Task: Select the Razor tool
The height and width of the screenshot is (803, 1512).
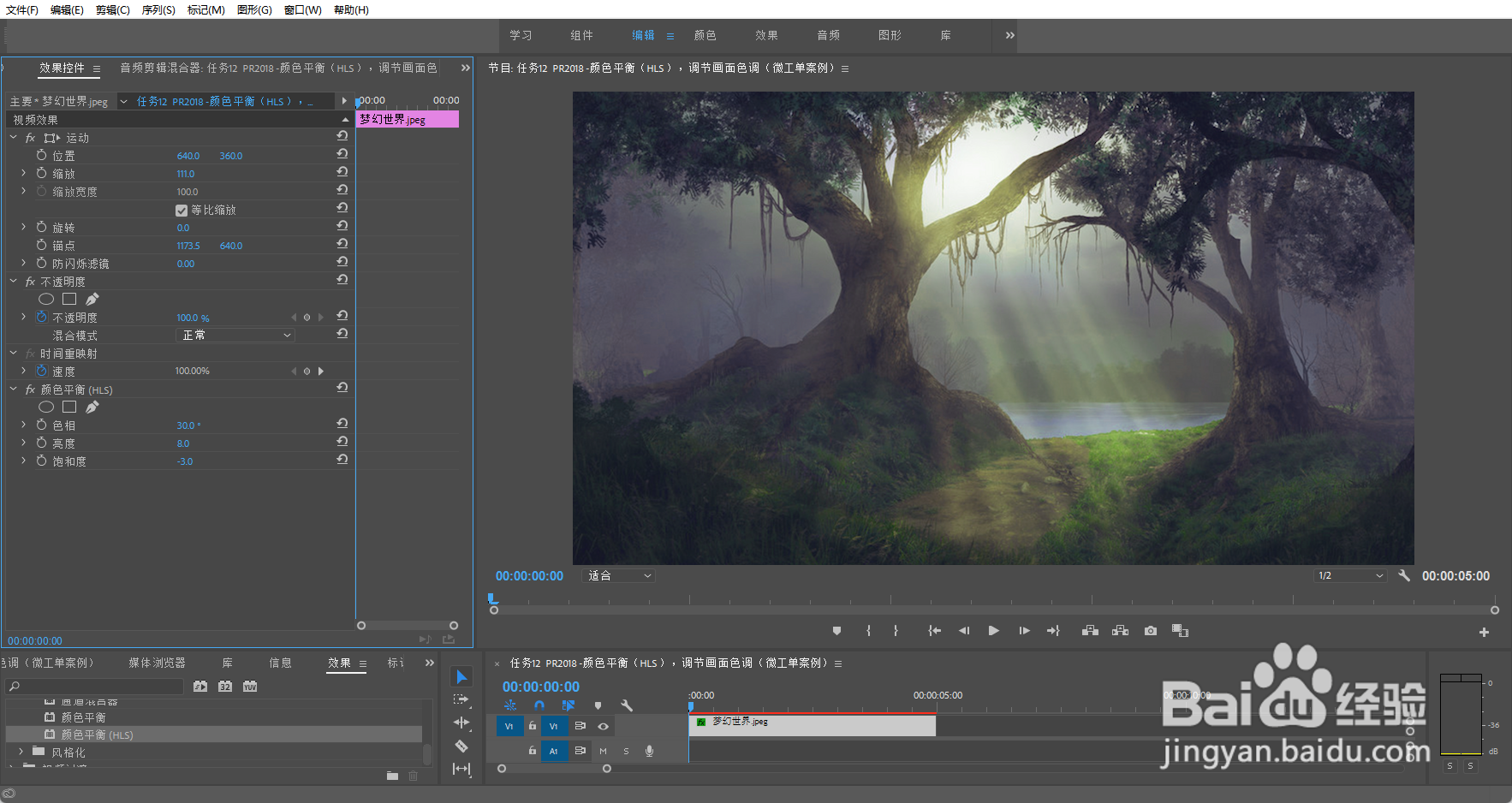Action: (461, 746)
